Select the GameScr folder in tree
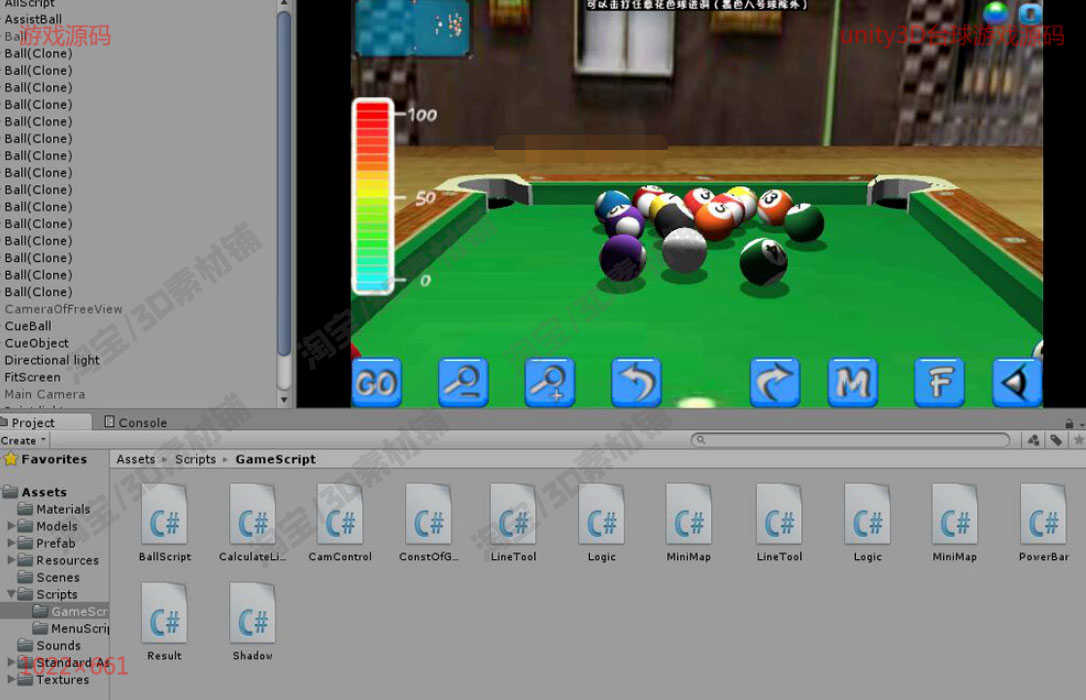Screen dimensions: 1086x700 [70, 611]
